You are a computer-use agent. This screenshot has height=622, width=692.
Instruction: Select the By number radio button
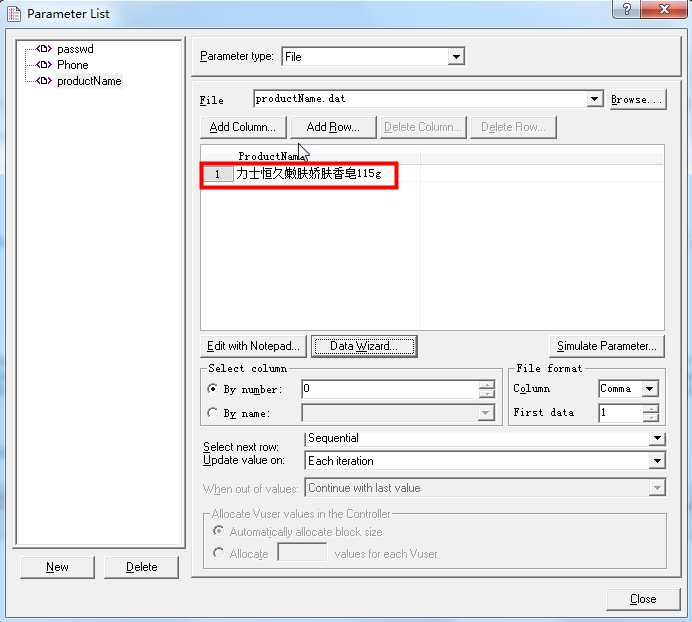(212, 388)
